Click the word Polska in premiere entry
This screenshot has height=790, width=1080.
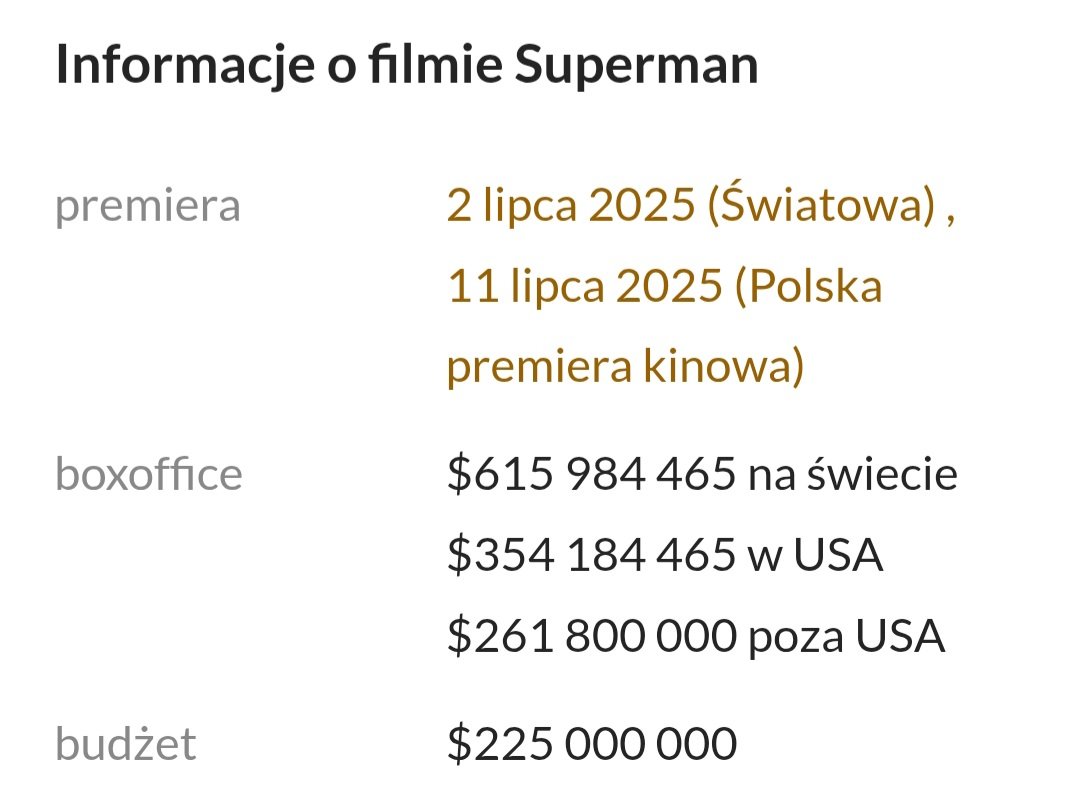pos(816,285)
